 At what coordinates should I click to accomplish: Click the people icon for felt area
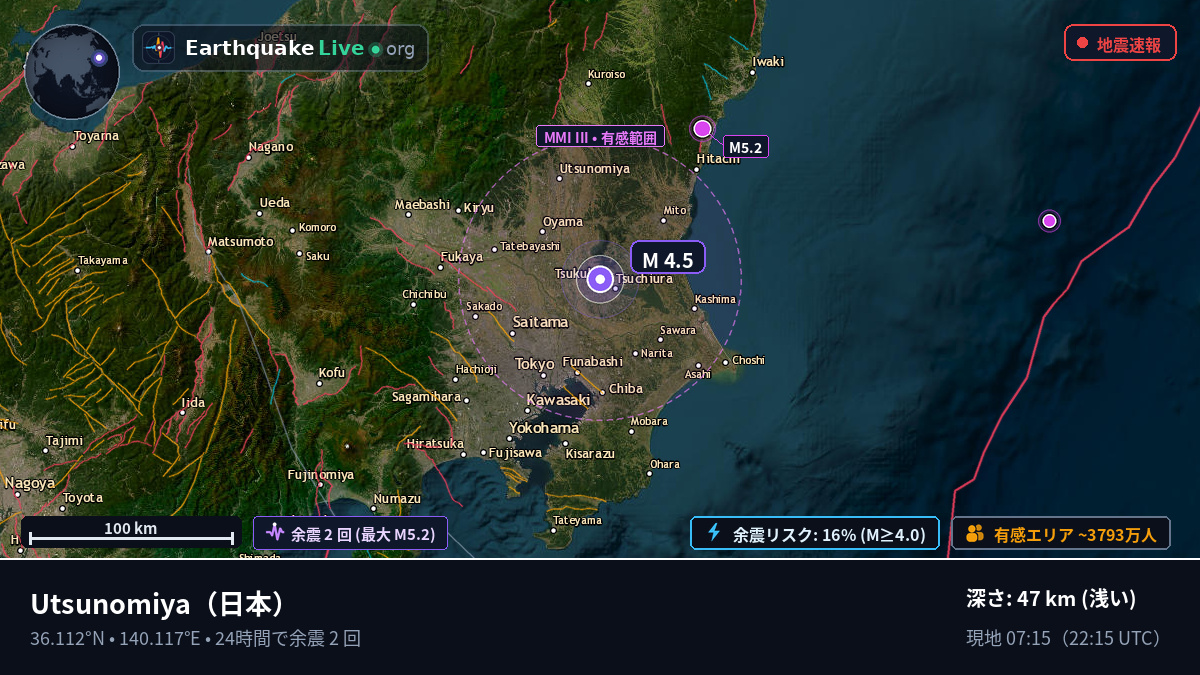click(975, 534)
